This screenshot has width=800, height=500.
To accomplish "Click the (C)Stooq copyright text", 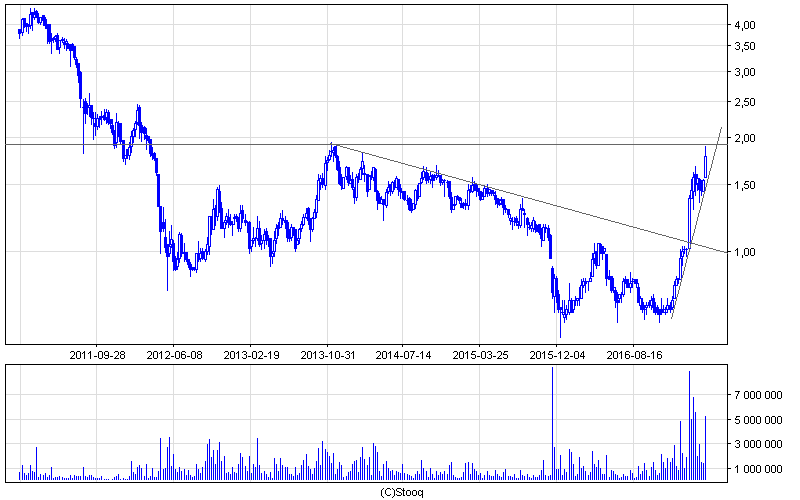I will (402, 492).
